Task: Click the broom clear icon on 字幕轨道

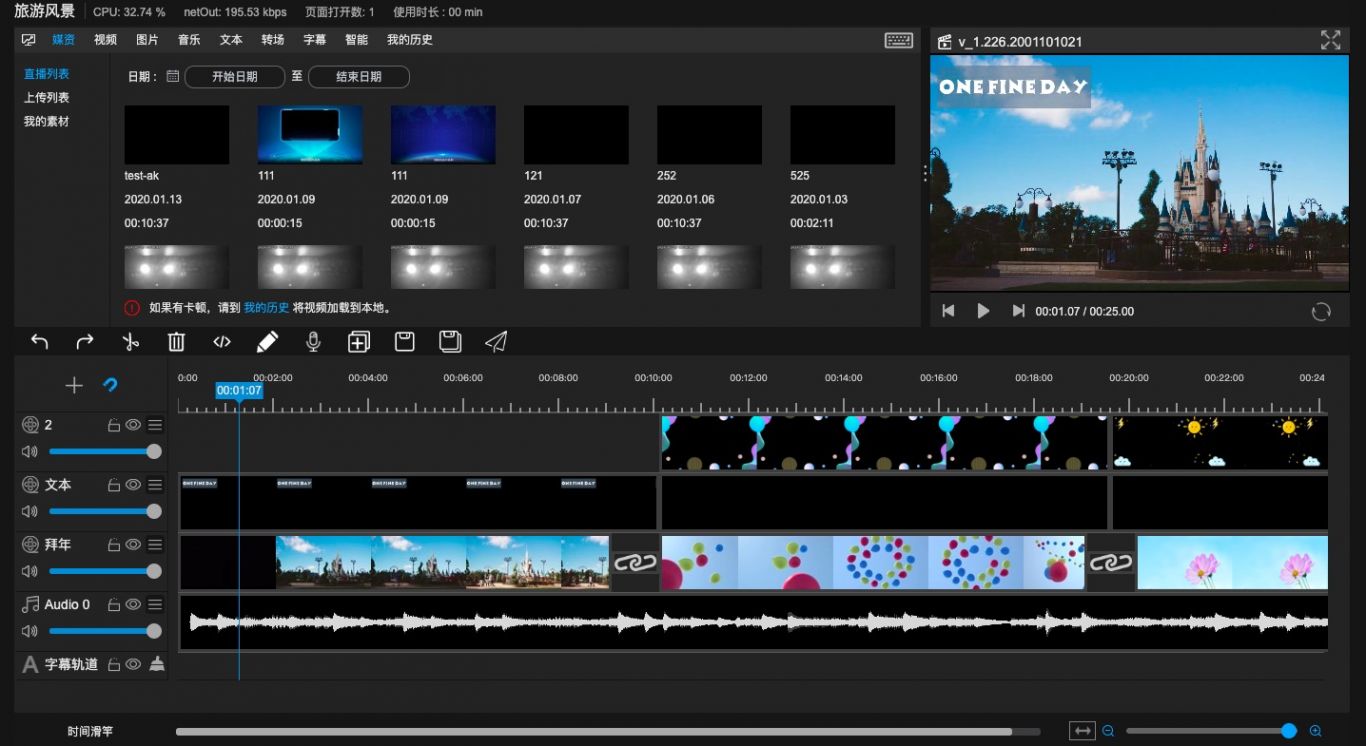Action: click(x=156, y=664)
